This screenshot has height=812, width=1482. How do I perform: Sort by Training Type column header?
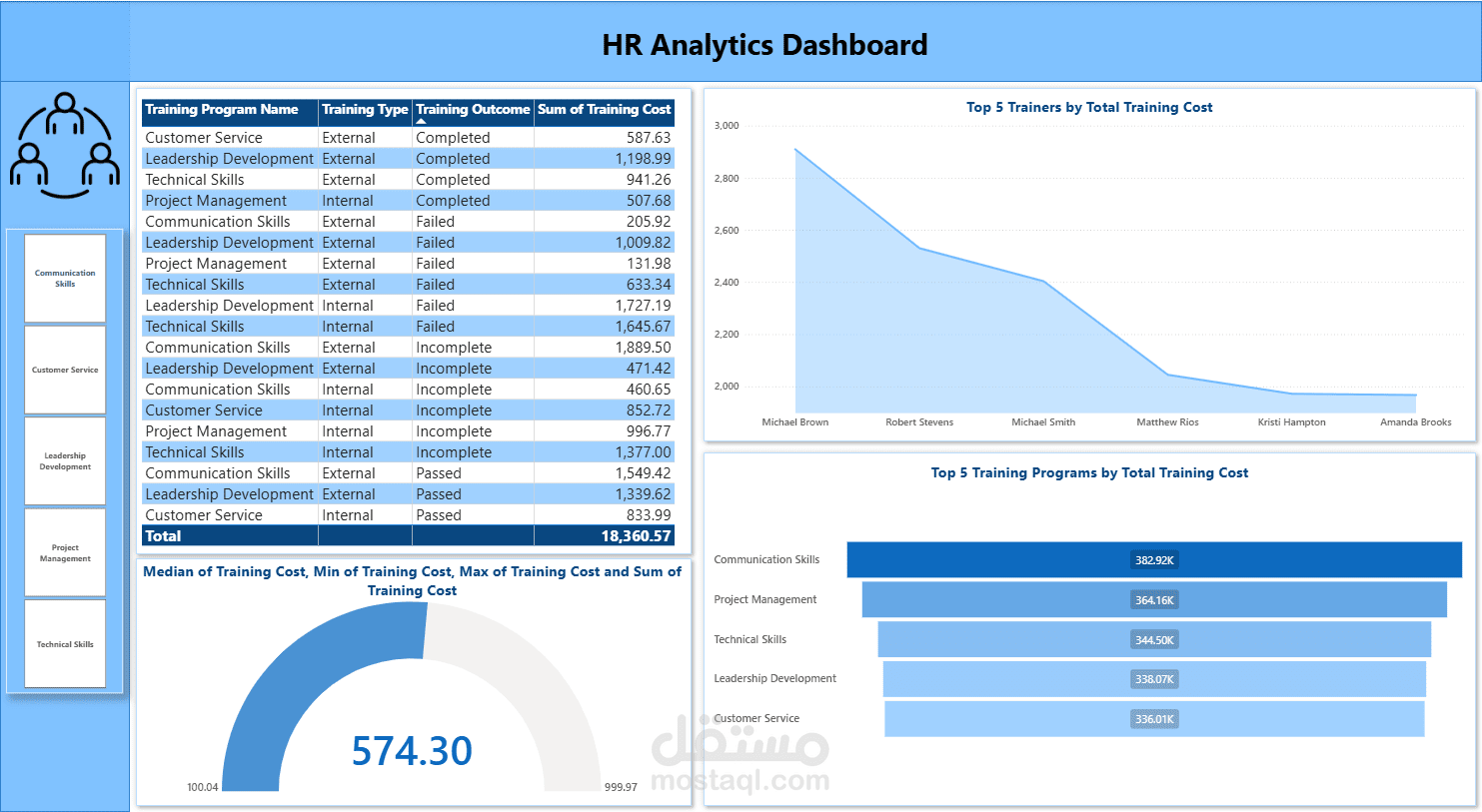[365, 110]
